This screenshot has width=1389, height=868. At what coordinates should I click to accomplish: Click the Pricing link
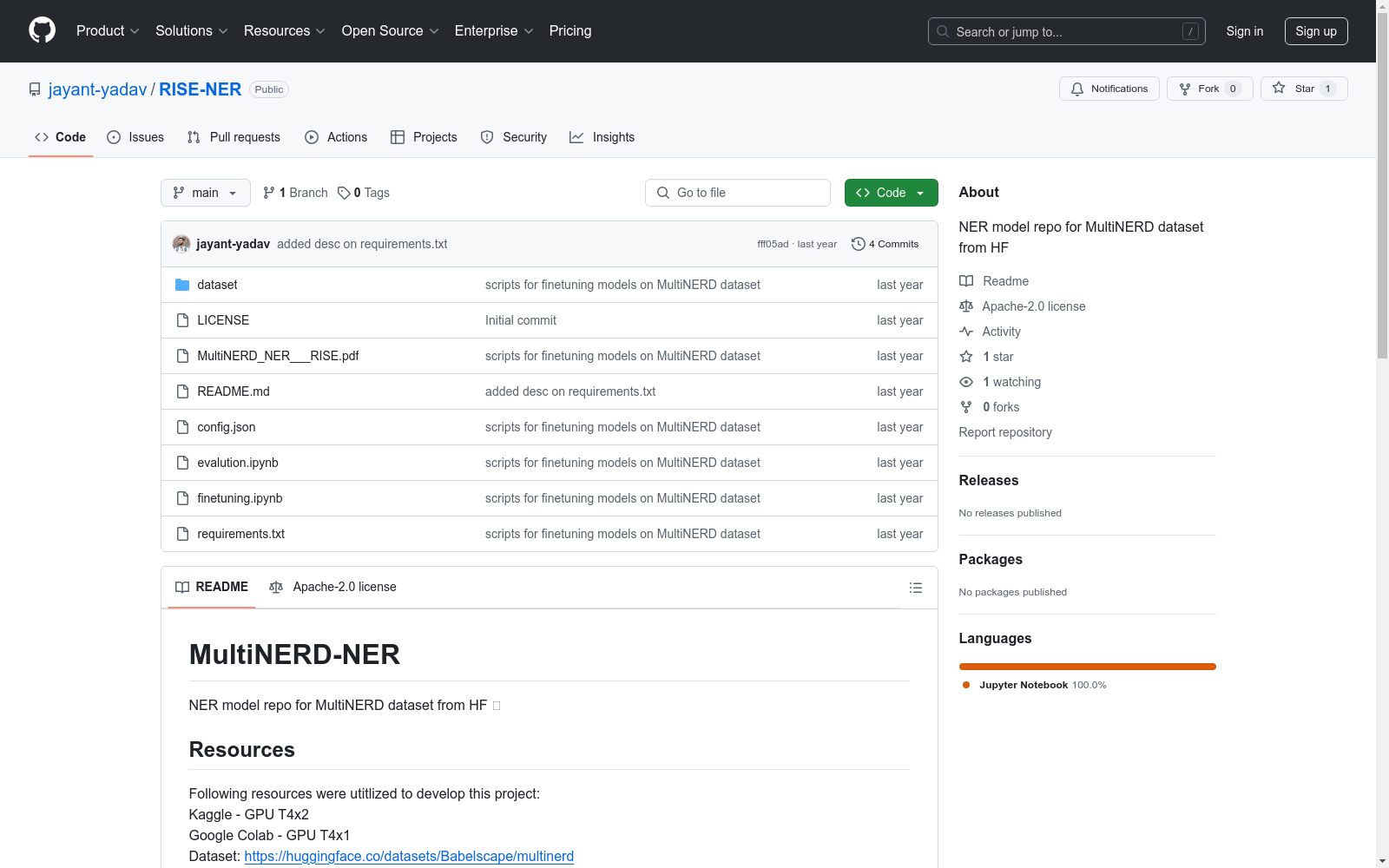pos(570,30)
